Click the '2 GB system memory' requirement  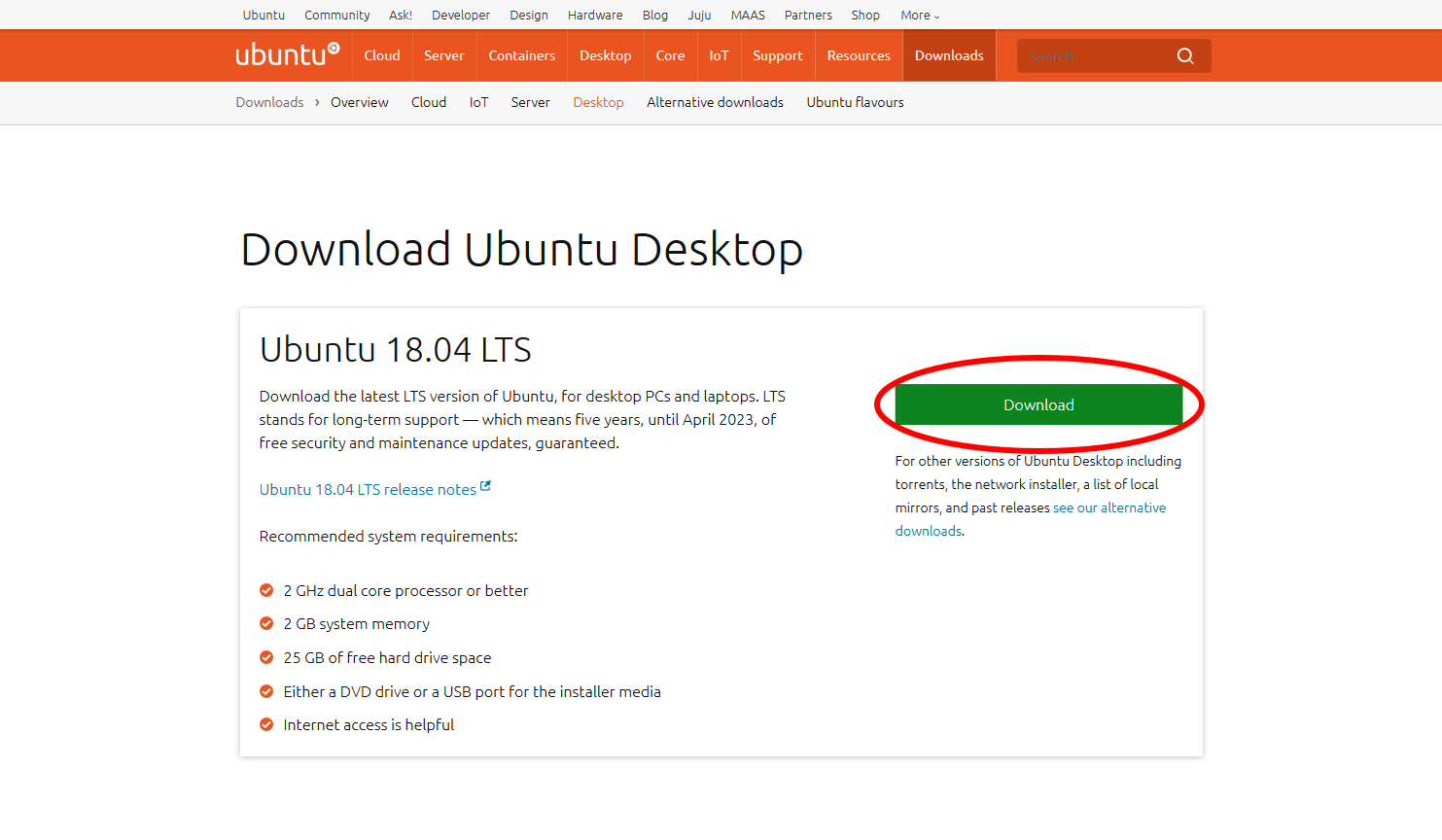(x=356, y=623)
